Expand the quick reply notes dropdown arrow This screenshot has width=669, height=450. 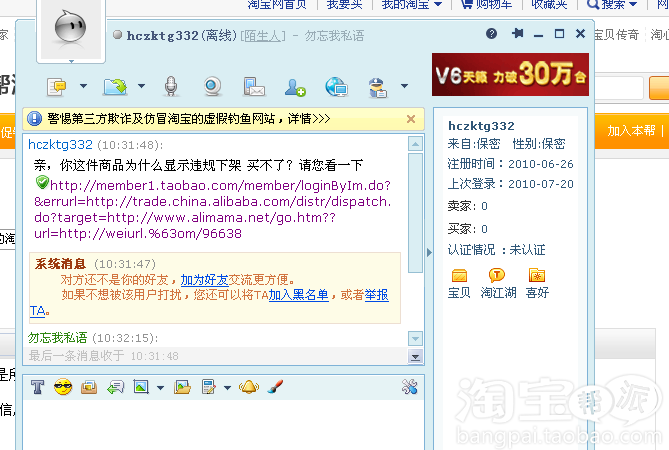[228, 387]
